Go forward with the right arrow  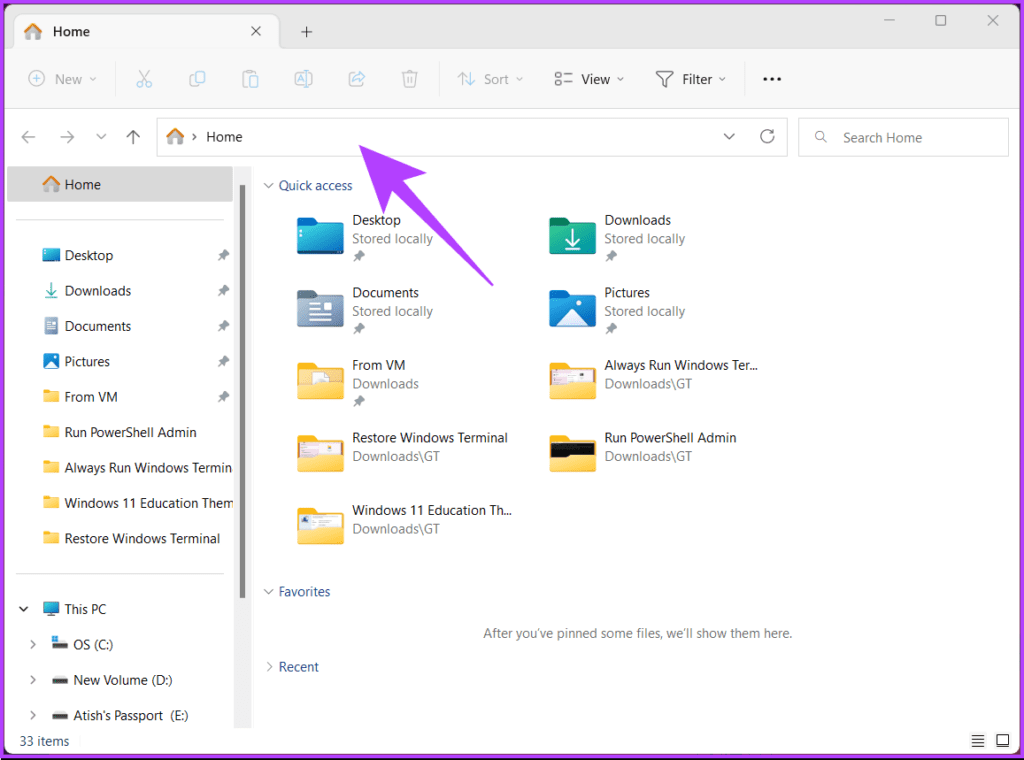tap(67, 137)
